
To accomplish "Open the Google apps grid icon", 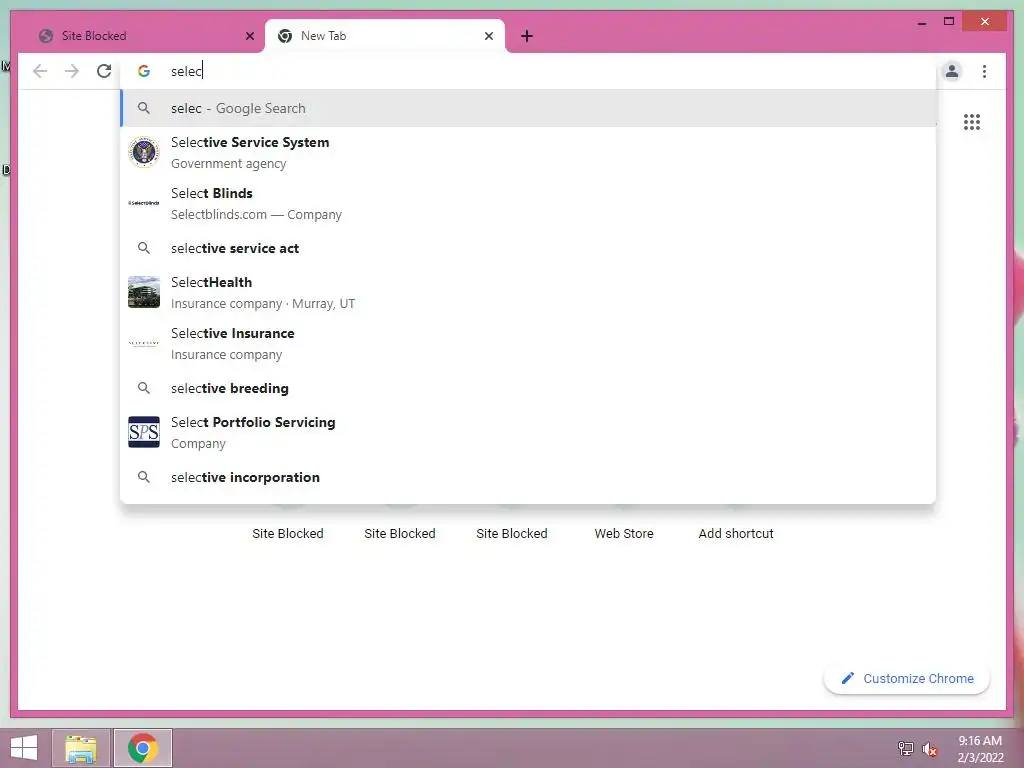I will pyautogui.click(x=972, y=121).
